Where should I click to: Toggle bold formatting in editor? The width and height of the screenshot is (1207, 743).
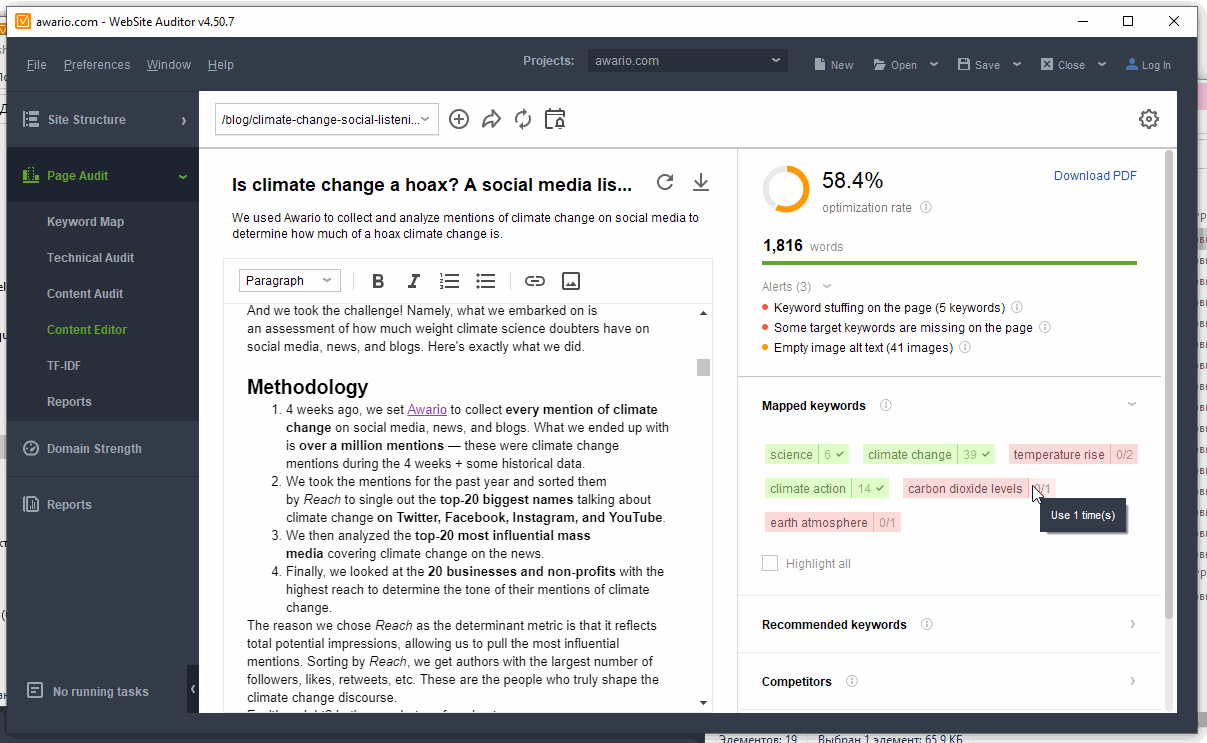tap(378, 281)
